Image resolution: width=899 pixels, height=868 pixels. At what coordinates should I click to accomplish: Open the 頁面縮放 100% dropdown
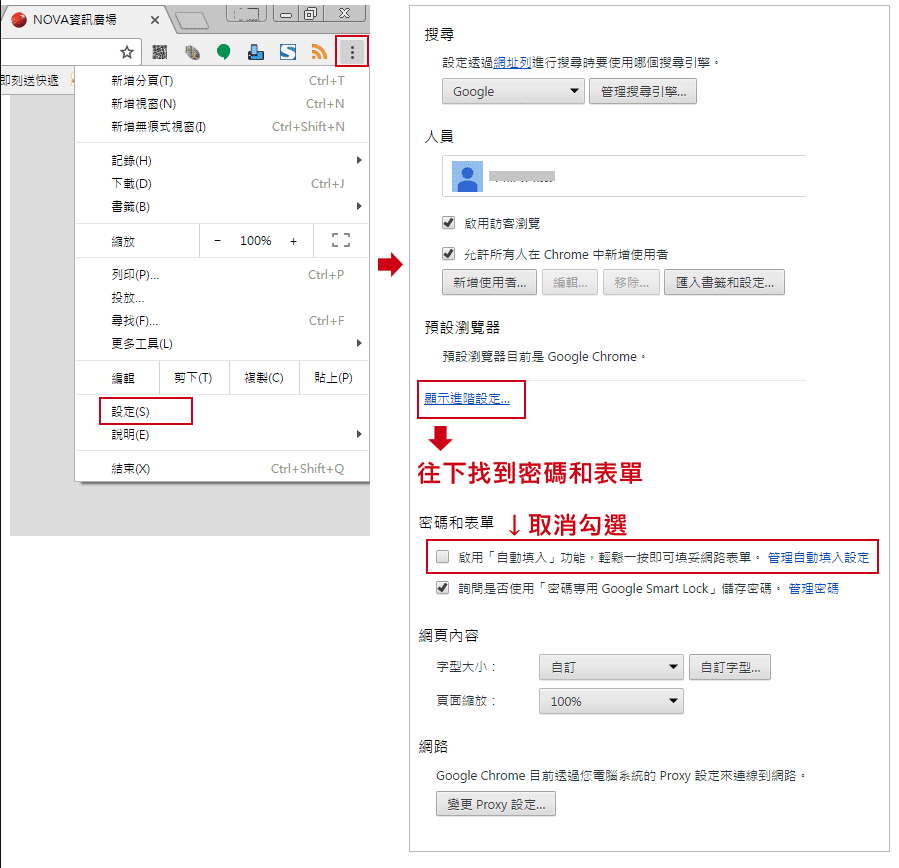click(x=611, y=701)
